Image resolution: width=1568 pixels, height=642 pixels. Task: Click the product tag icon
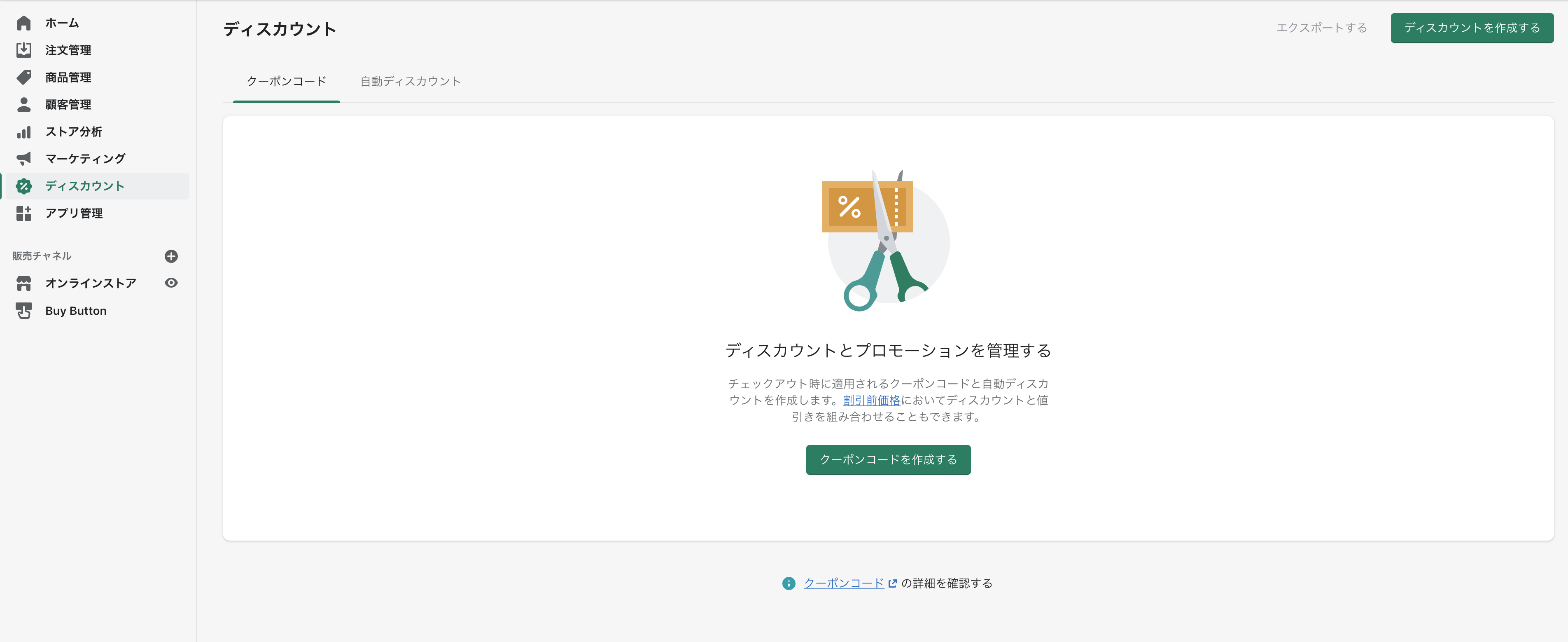click(x=24, y=77)
